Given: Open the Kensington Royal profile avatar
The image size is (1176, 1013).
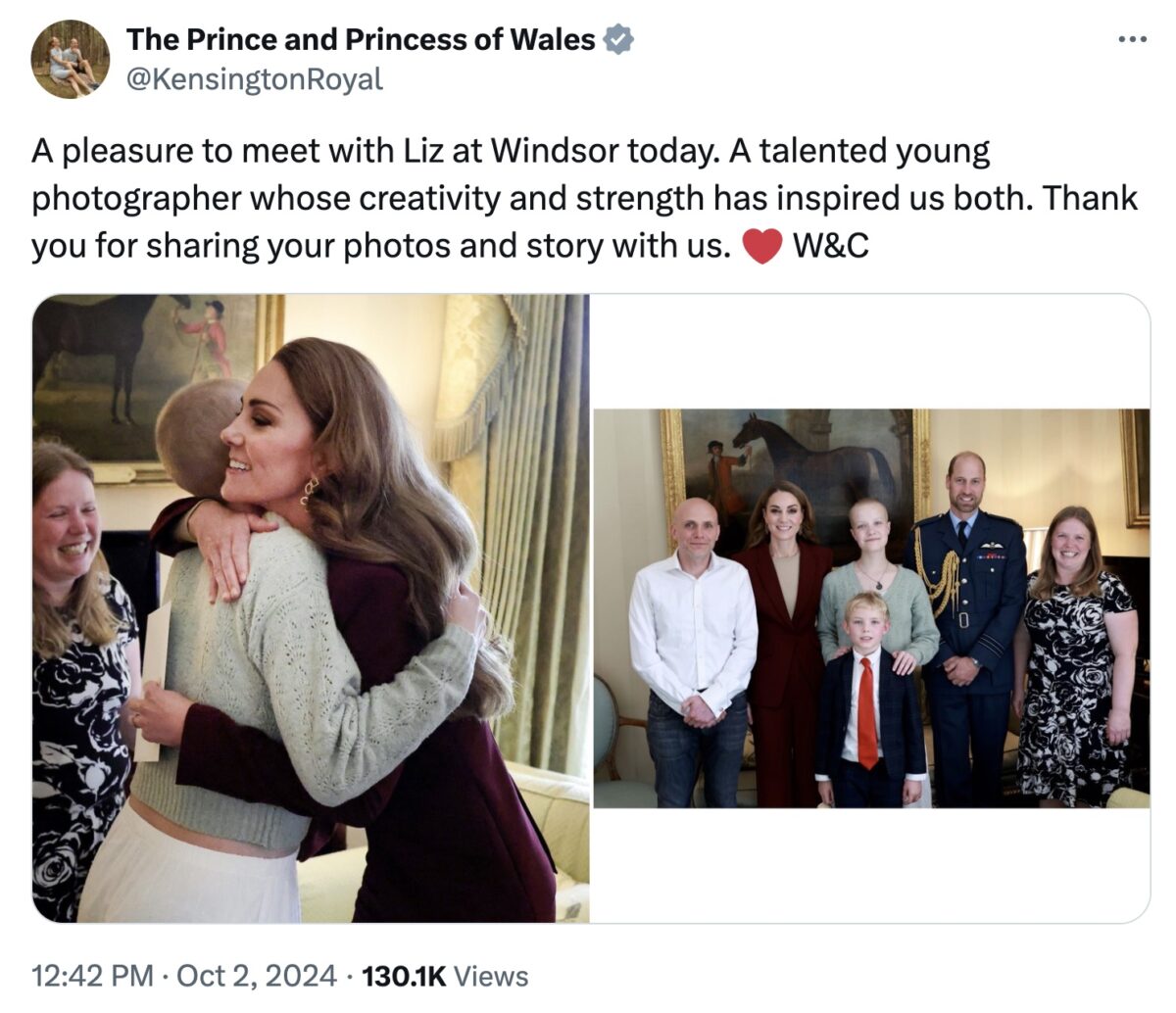Looking at the screenshot, I should (71, 59).
